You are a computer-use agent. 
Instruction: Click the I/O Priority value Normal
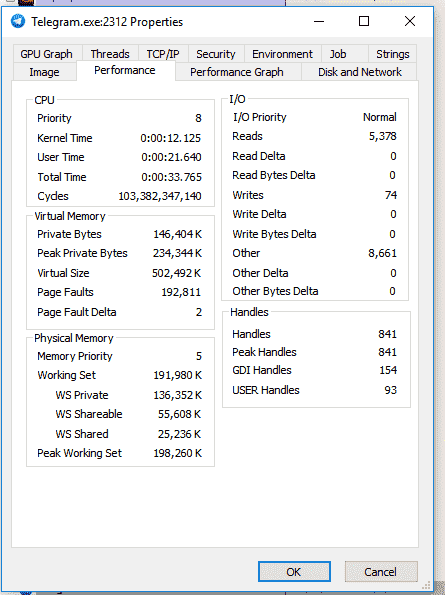point(380,117)
